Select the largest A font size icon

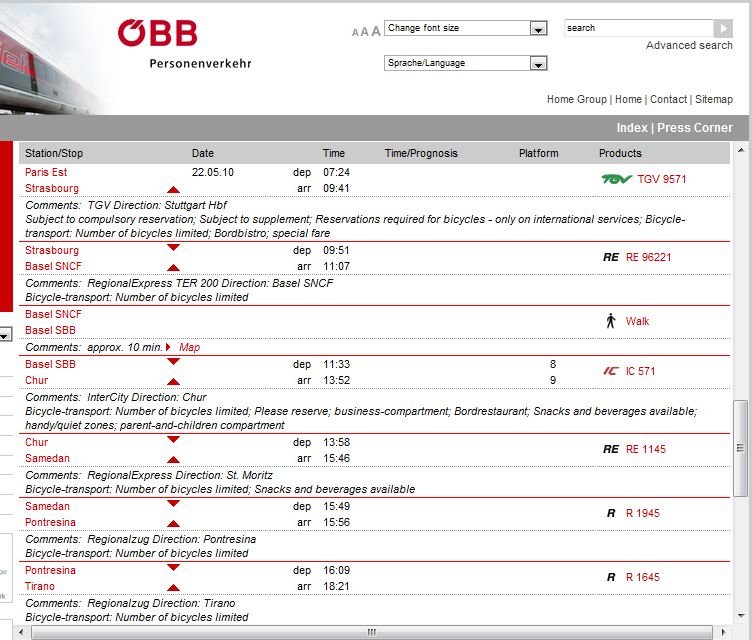(x=376, y=31)
